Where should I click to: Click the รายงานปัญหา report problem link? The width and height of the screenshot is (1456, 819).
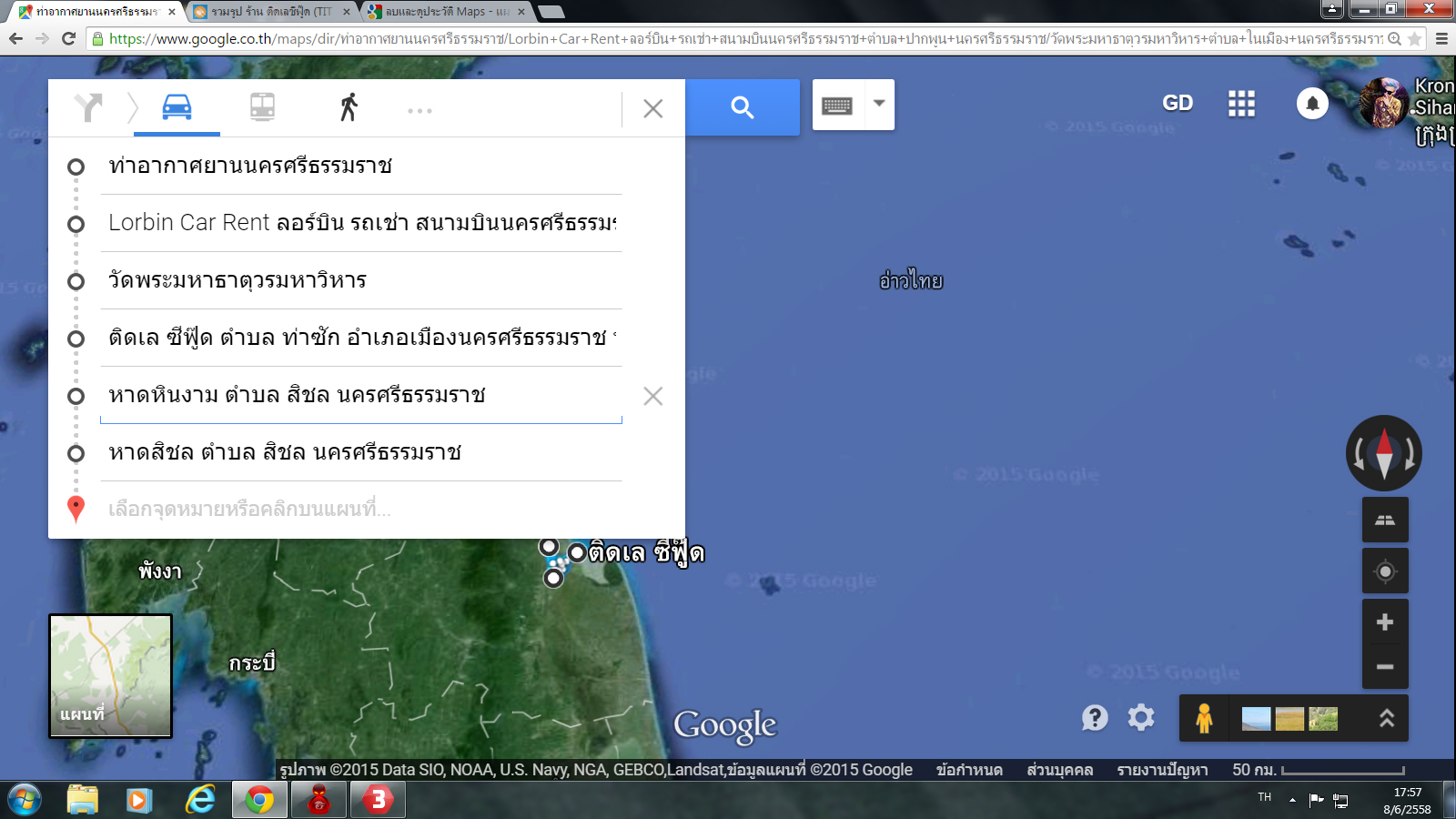tap(1162, 770)
